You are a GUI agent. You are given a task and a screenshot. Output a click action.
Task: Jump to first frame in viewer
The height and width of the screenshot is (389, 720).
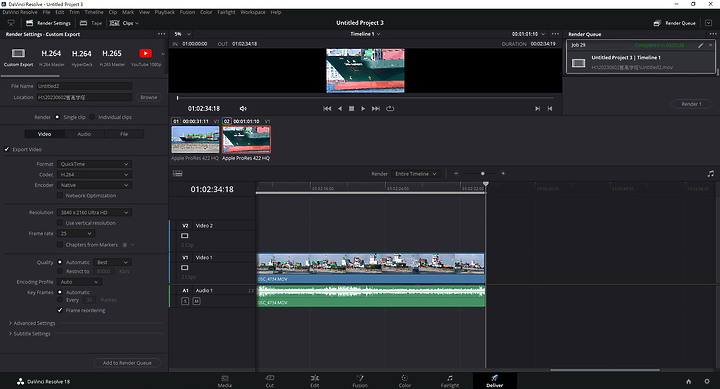[x=327, y=108]
